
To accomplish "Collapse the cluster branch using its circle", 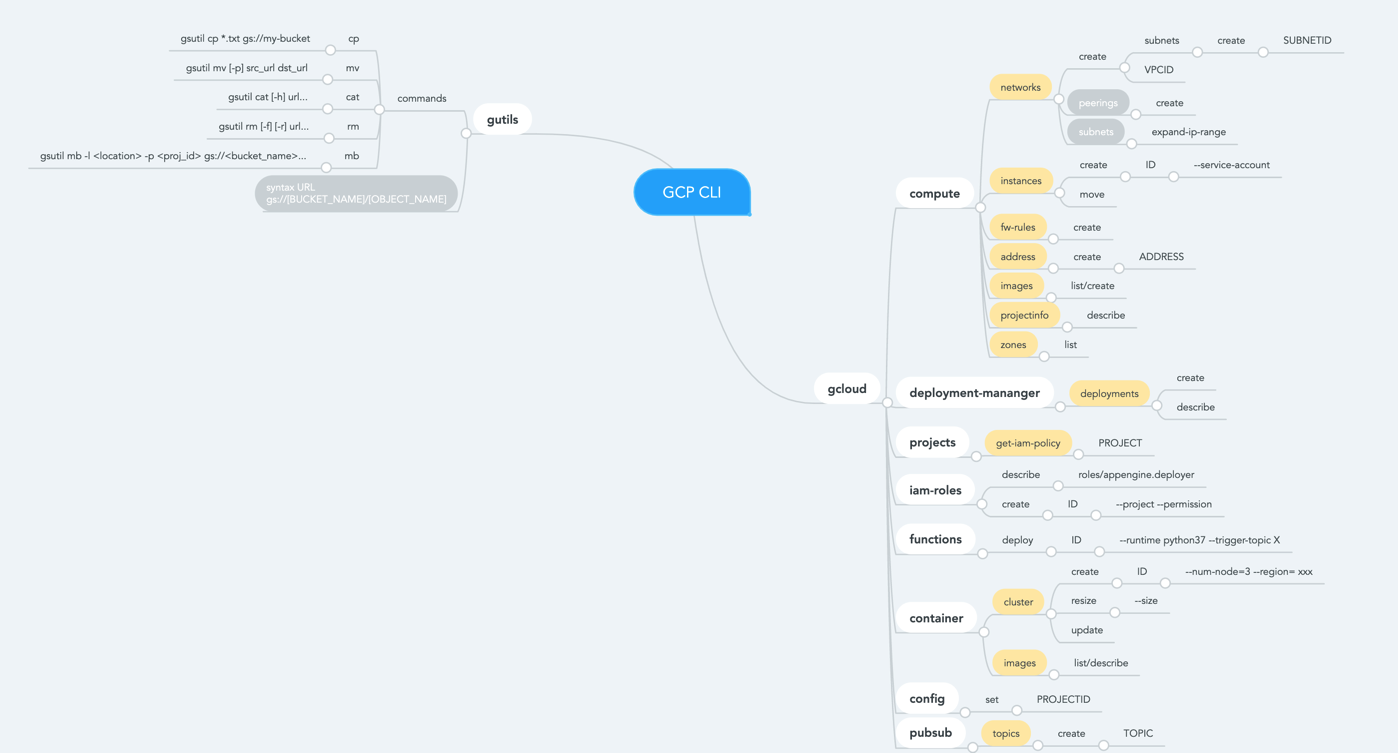I will point(1051,614).
